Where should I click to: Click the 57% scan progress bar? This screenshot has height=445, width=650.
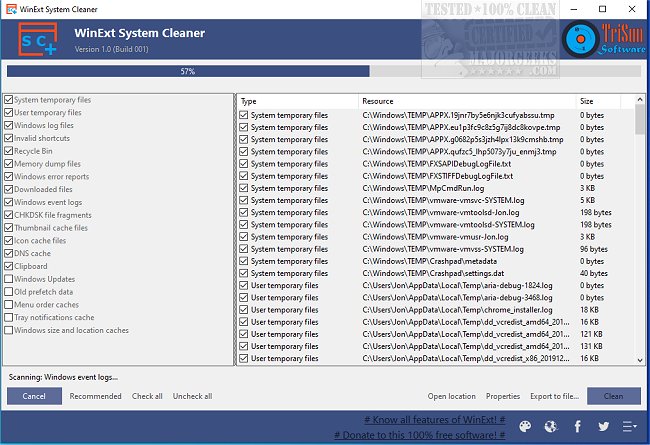tap(324, 71)
